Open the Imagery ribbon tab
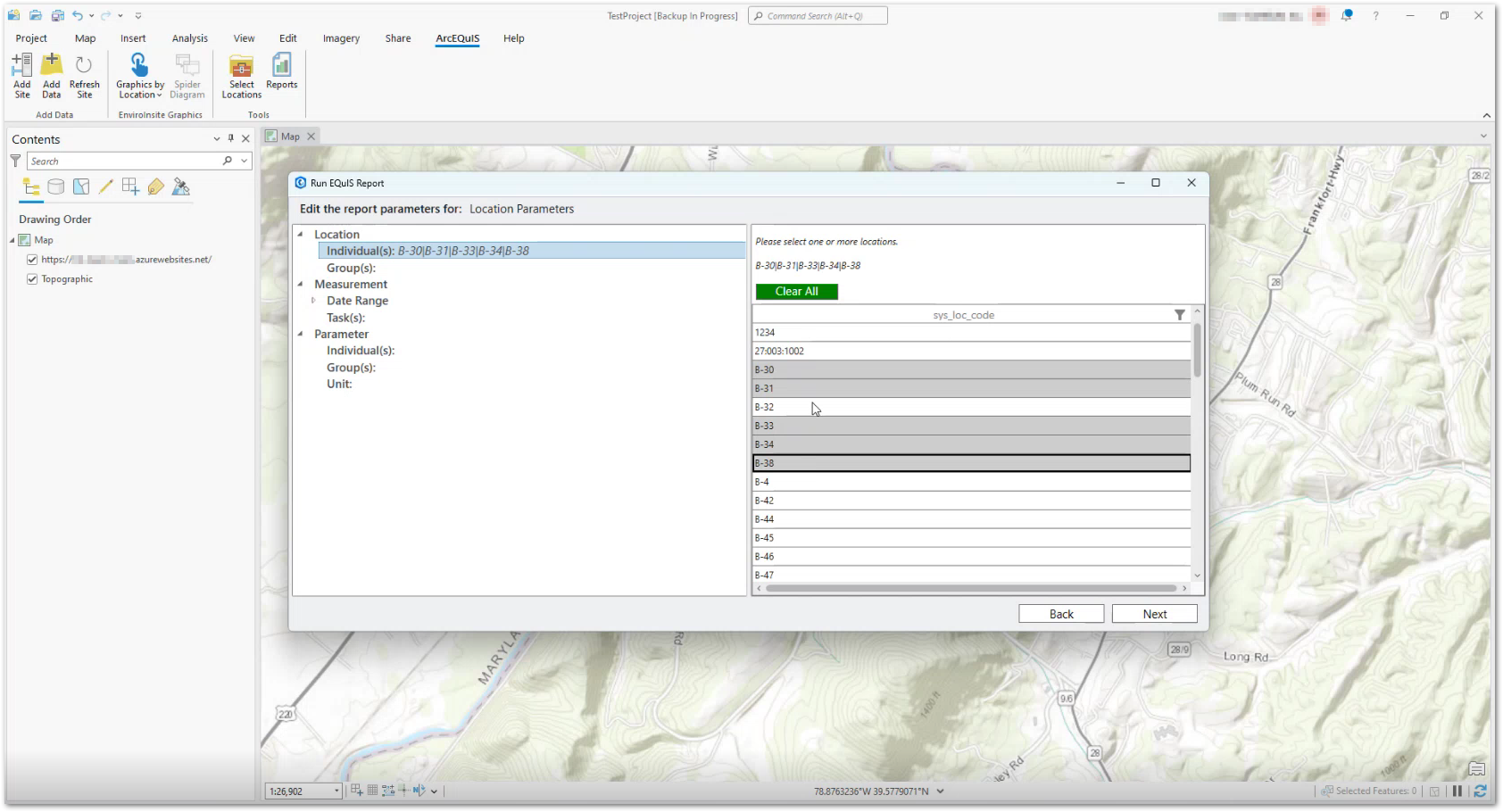This screenshot has height=812, width=1503. 341,38
